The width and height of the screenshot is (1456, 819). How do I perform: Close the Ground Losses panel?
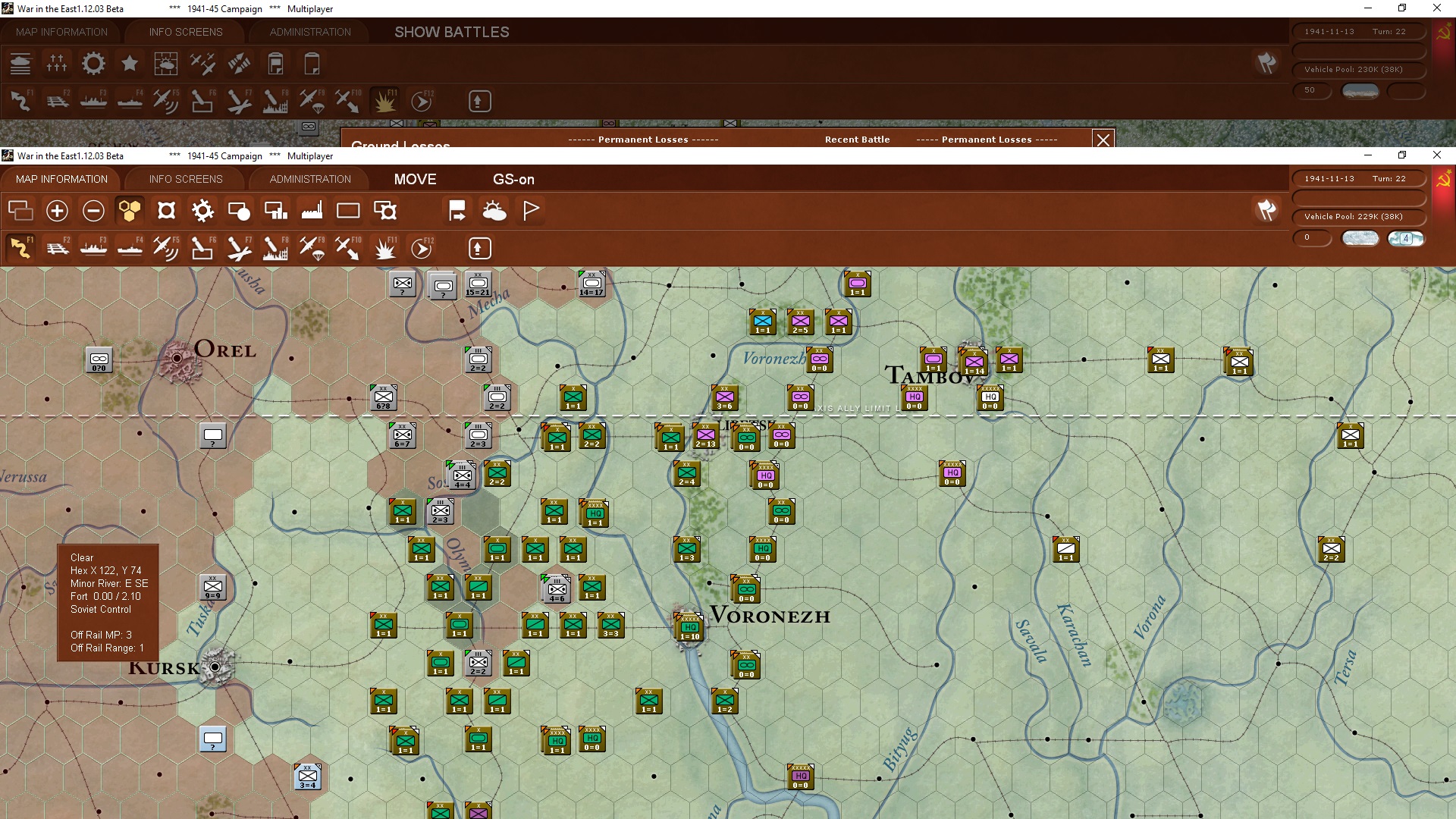click(x=1103, y=139)
